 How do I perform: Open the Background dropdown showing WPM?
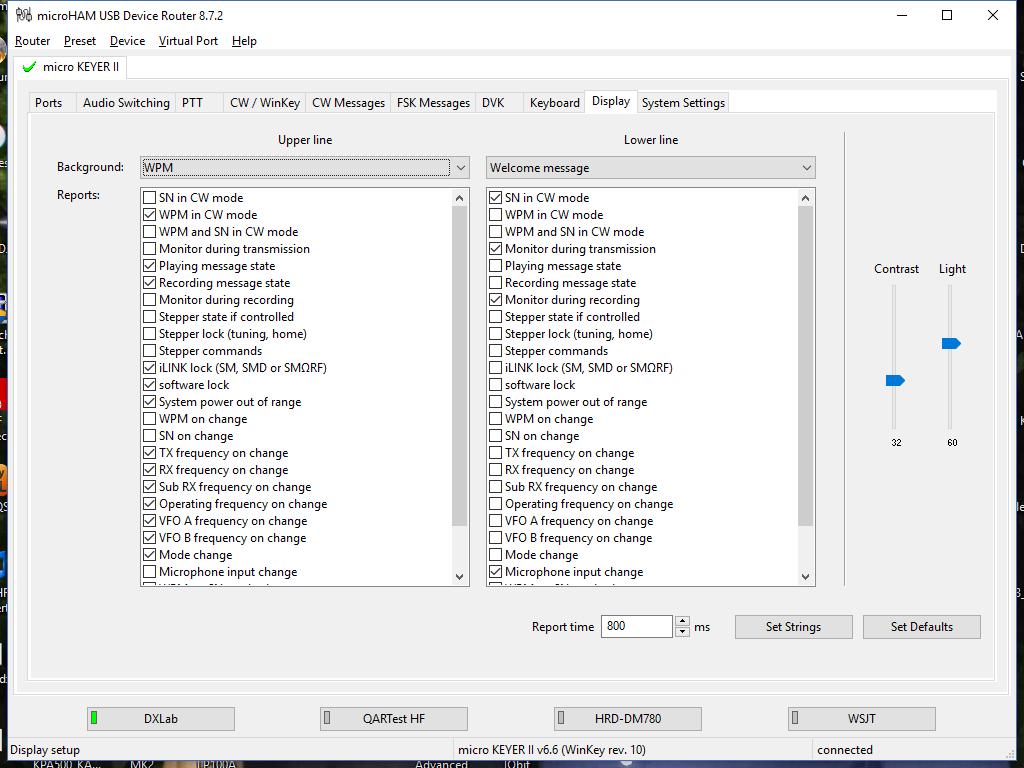pyautogui.click(x=460, y=167)
